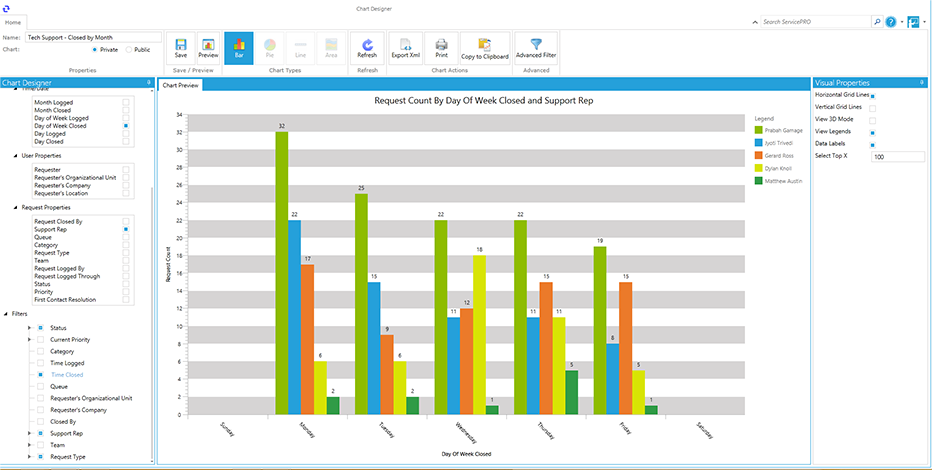
Task: Collapse the User Properties section
Action: point(15,156)
